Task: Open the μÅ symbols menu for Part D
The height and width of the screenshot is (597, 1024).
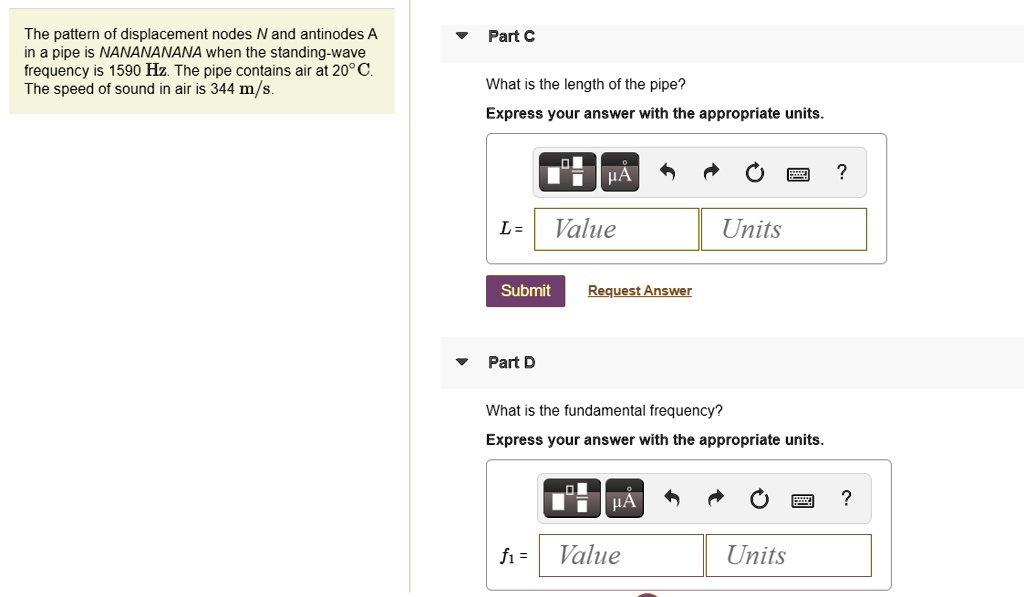Action: point(623,498)
